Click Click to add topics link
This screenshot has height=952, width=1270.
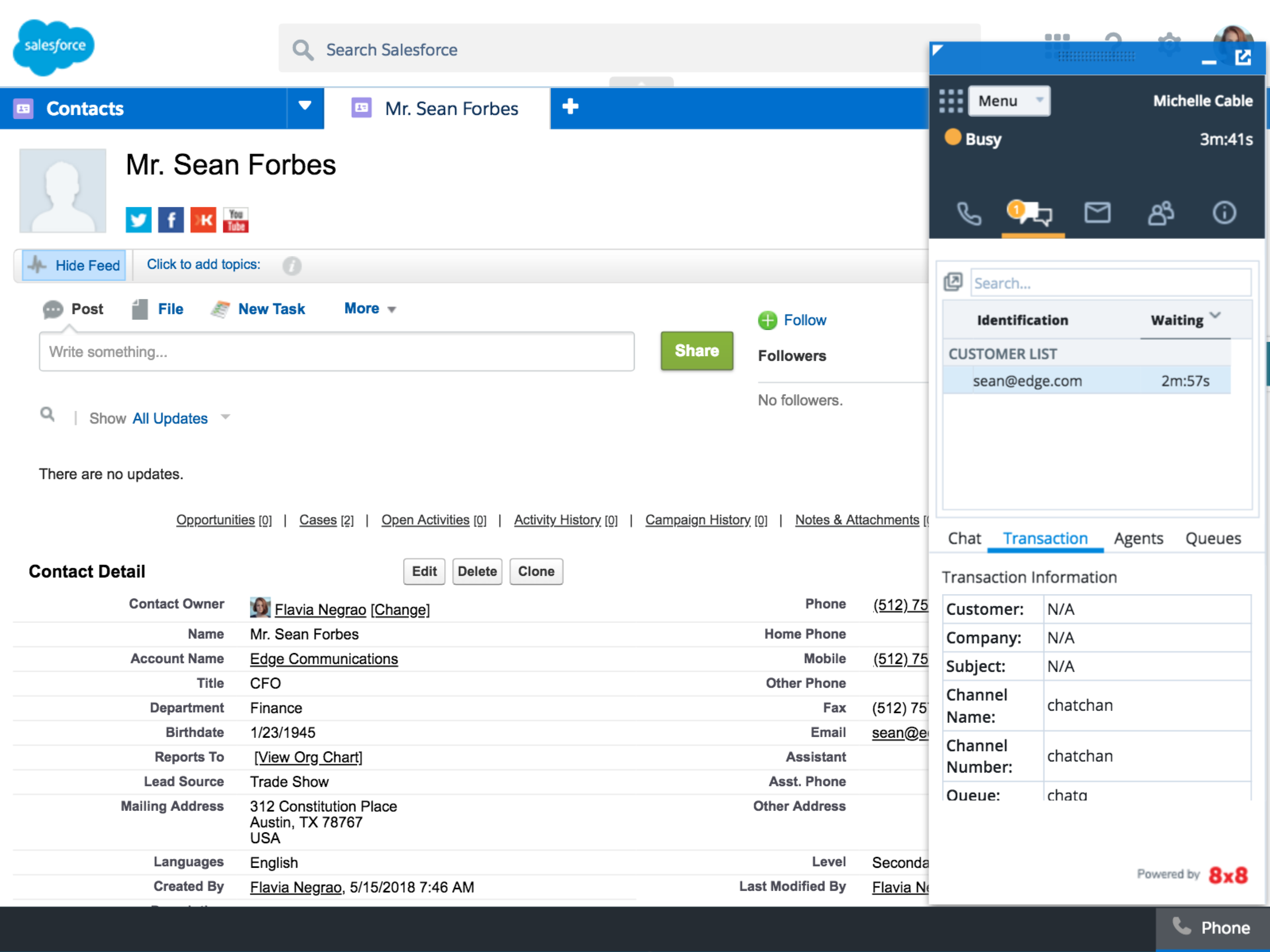pyautogui.click(x=204, y=265)
